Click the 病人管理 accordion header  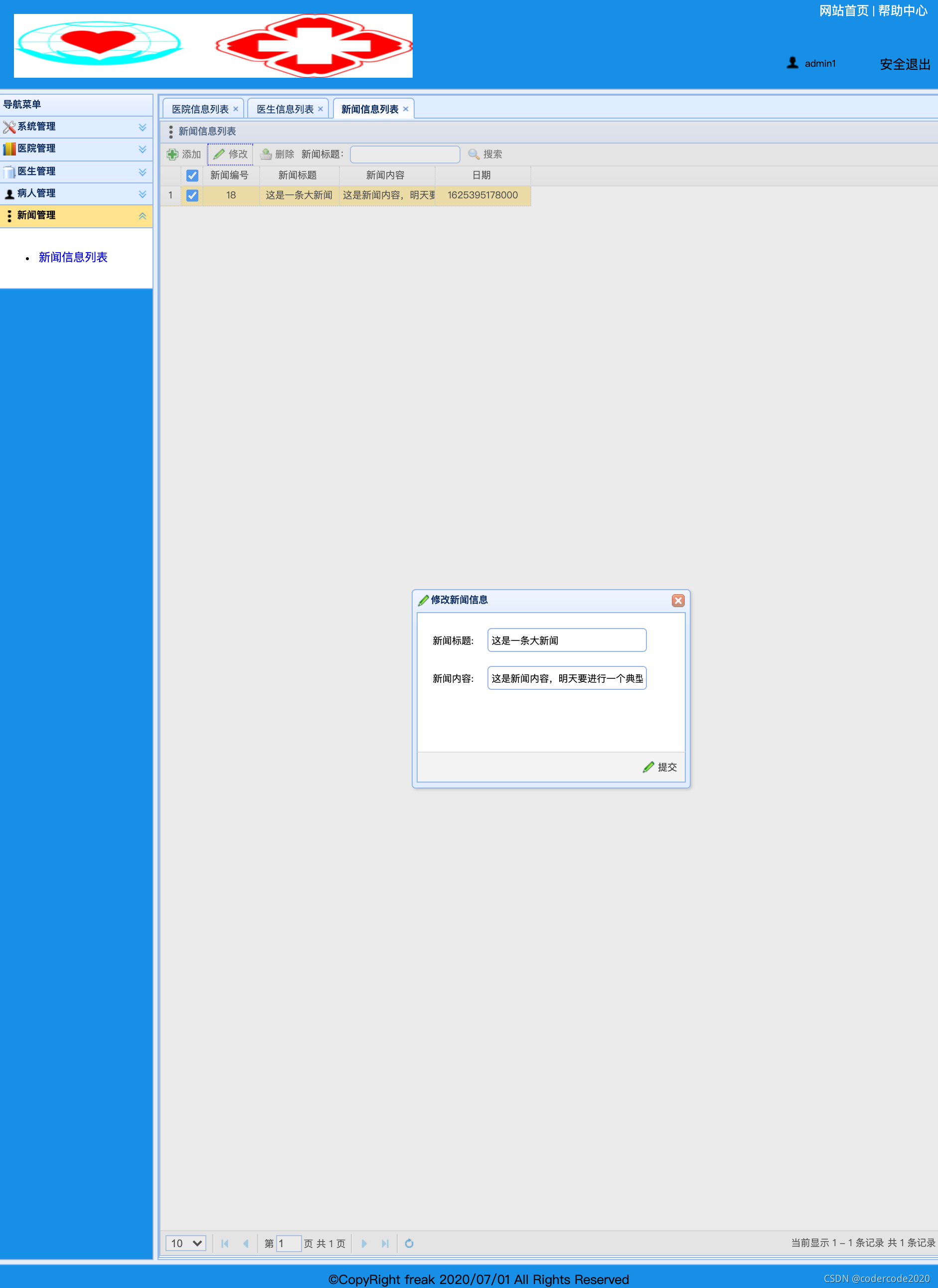(76, 194)
